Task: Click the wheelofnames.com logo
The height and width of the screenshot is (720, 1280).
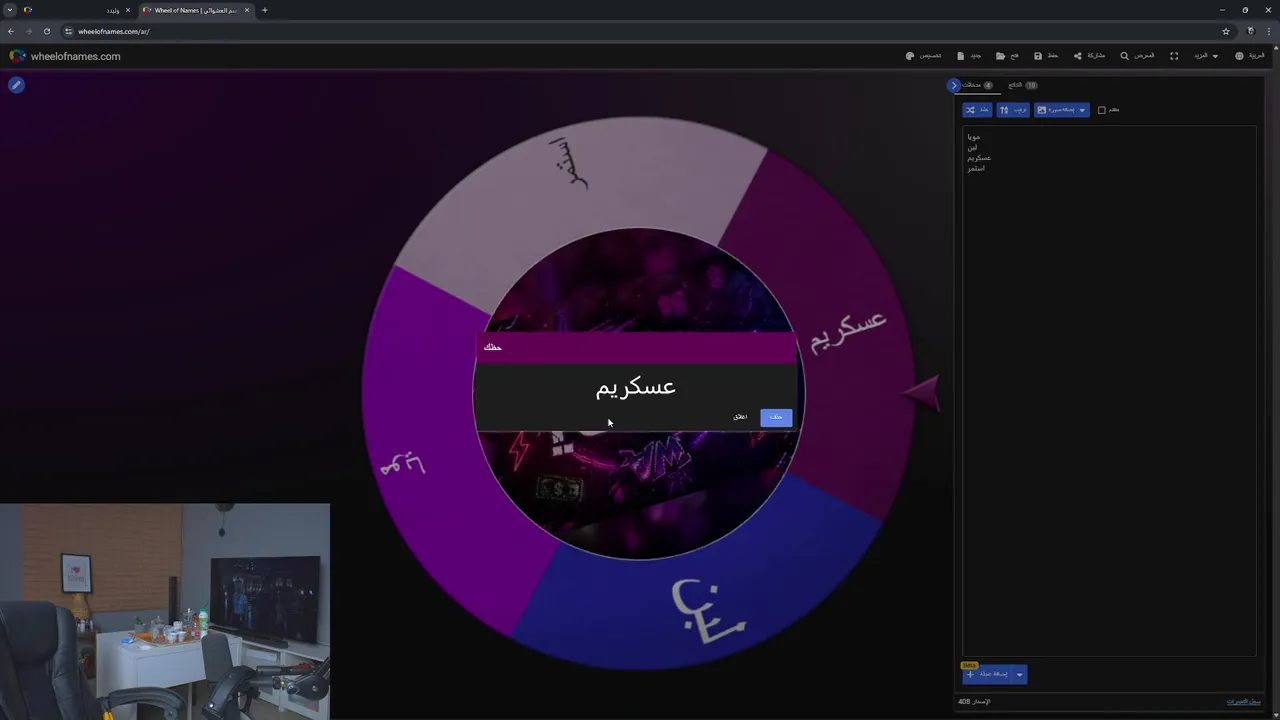Action: 65,56
